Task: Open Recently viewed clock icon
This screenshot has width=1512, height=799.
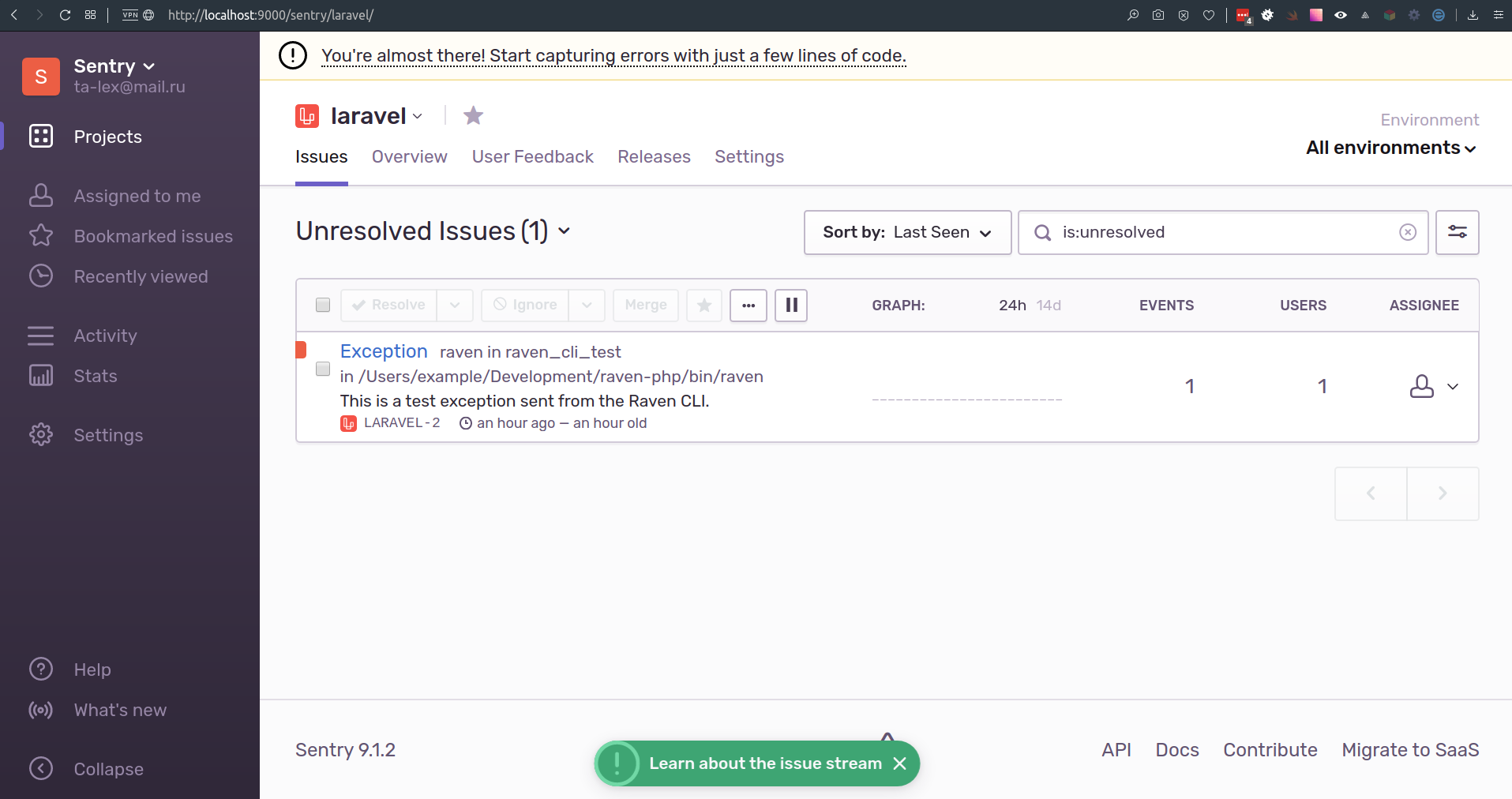Action: (x=41, y=276)
